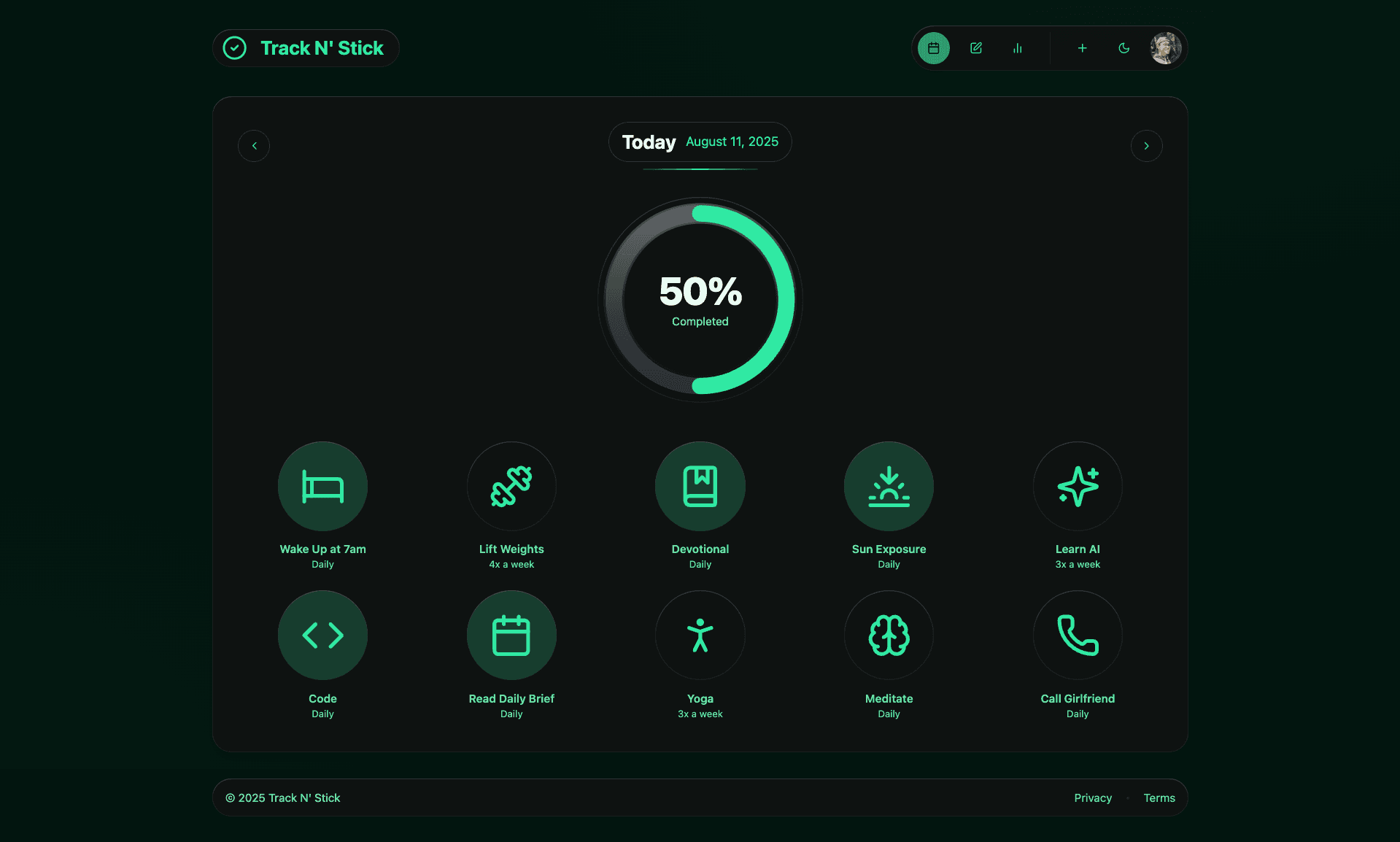Screen dimensions: 1400x842
Task: Open the edit habits pencil icon
Action: 975,48
